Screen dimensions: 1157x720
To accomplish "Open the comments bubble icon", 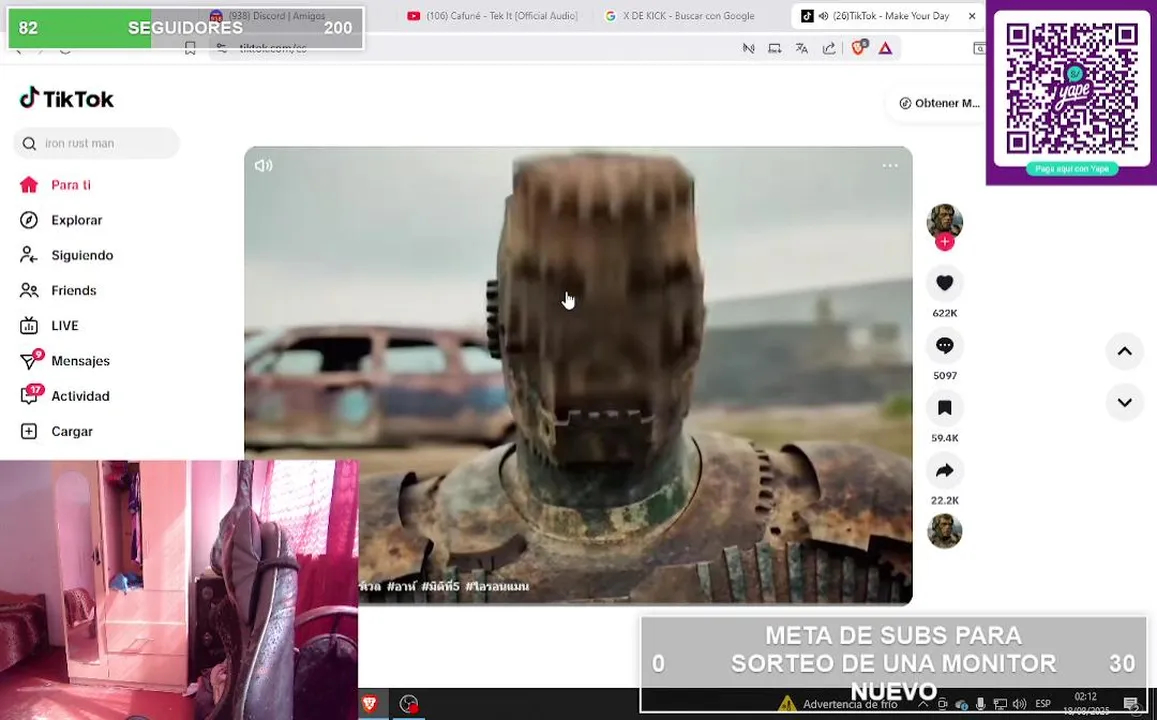I will point(944,345).
